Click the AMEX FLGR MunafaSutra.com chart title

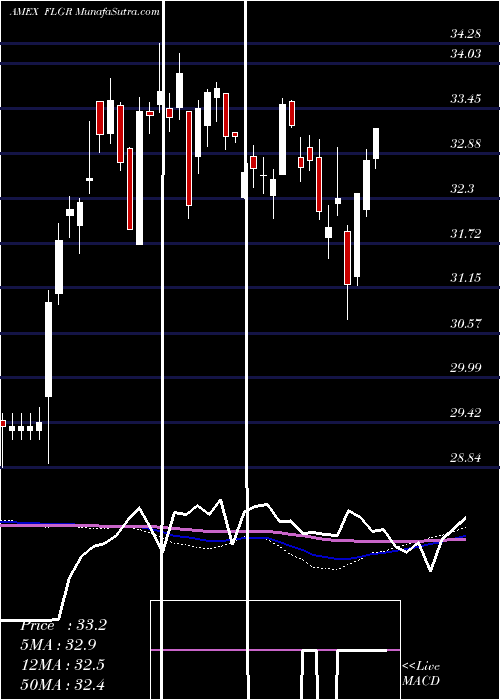pos(84,12)
